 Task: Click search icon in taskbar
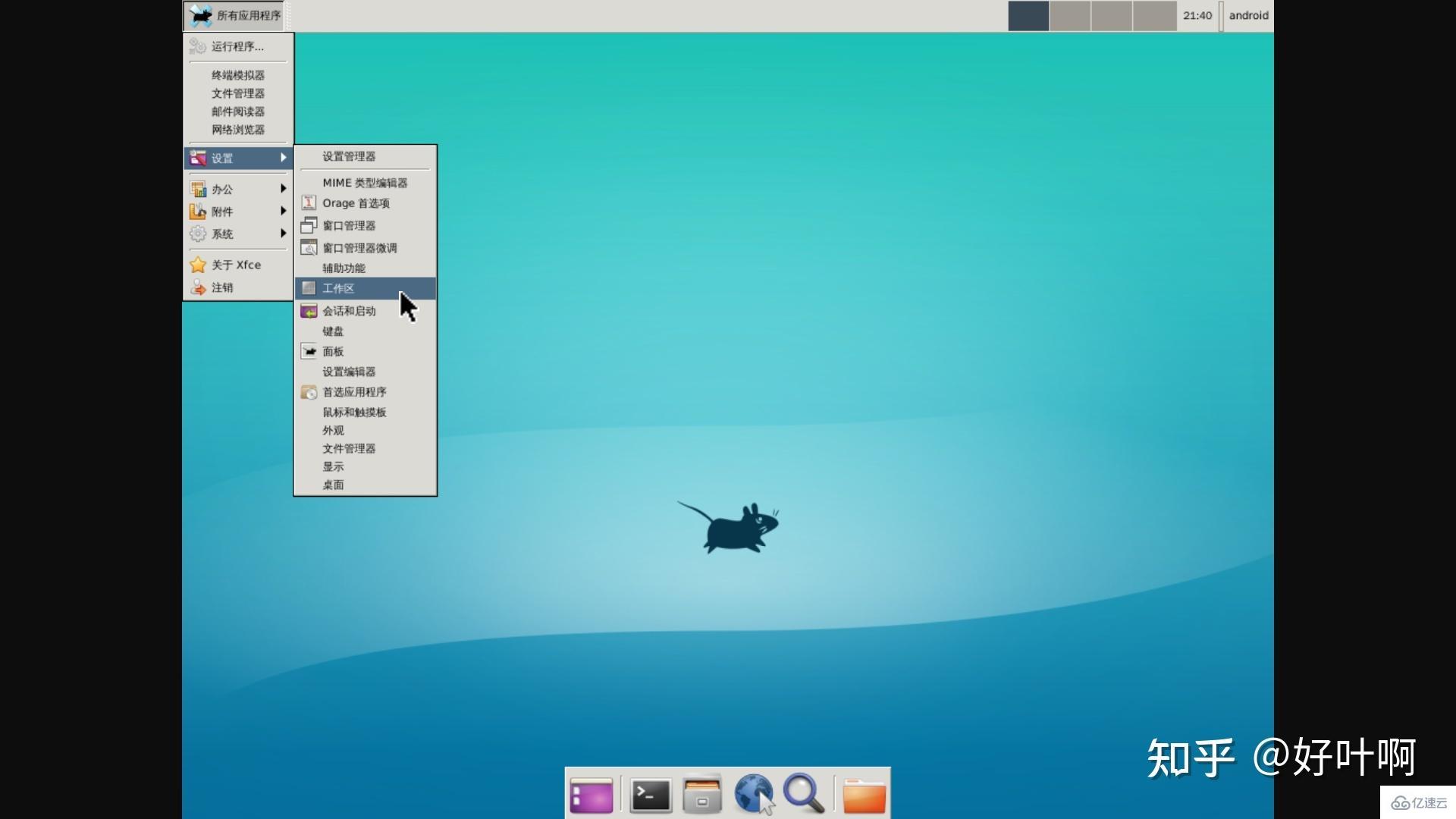pyautogui.click(x=800, y=793)
